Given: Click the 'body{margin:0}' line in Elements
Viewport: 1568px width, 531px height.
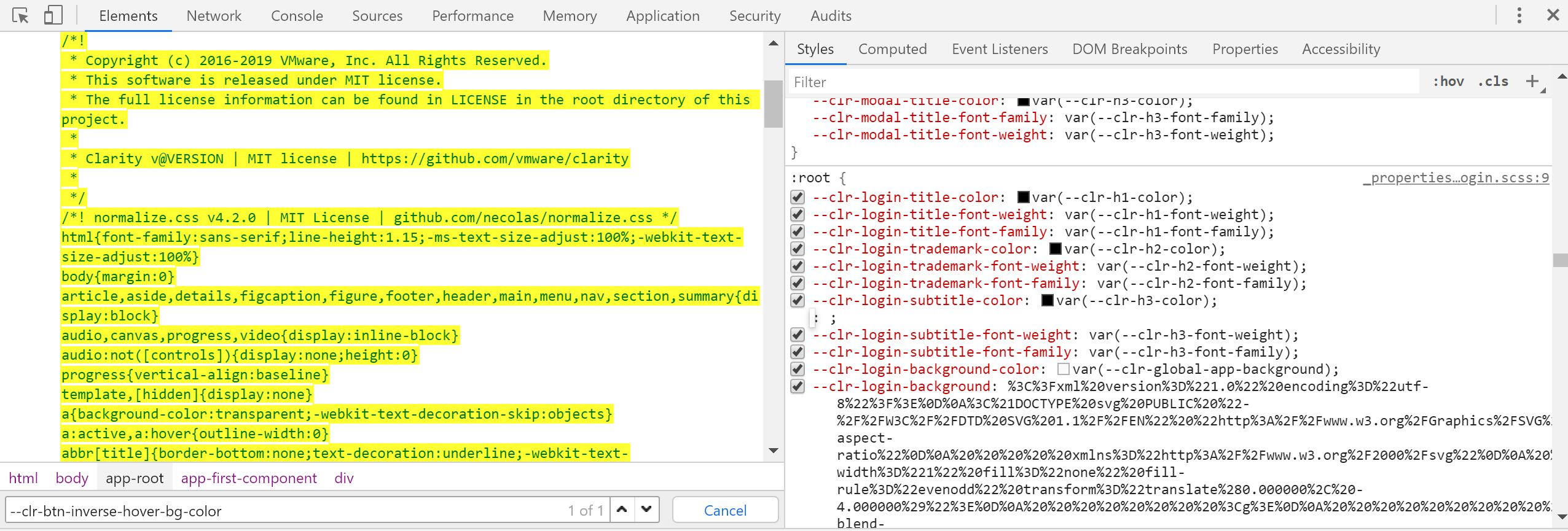Looking at the screenshot, I should coord(118,276).
